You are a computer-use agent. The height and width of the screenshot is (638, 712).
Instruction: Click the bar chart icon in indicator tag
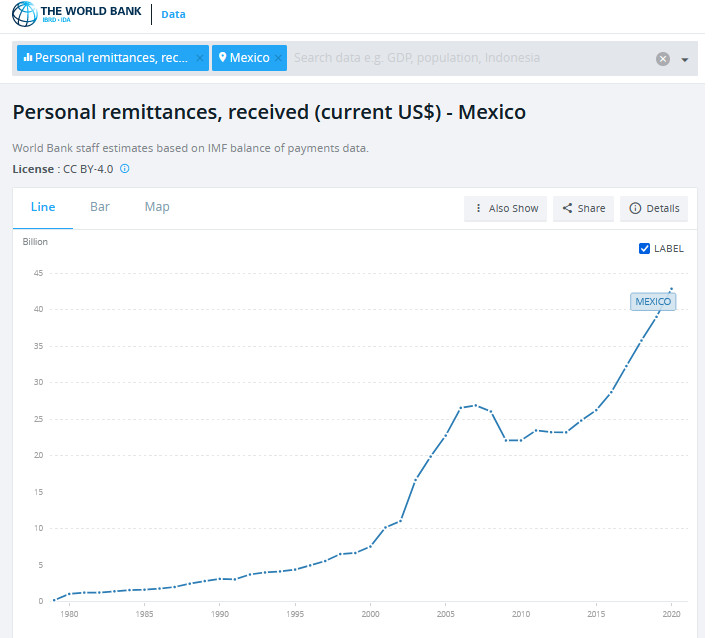[28, 58]
